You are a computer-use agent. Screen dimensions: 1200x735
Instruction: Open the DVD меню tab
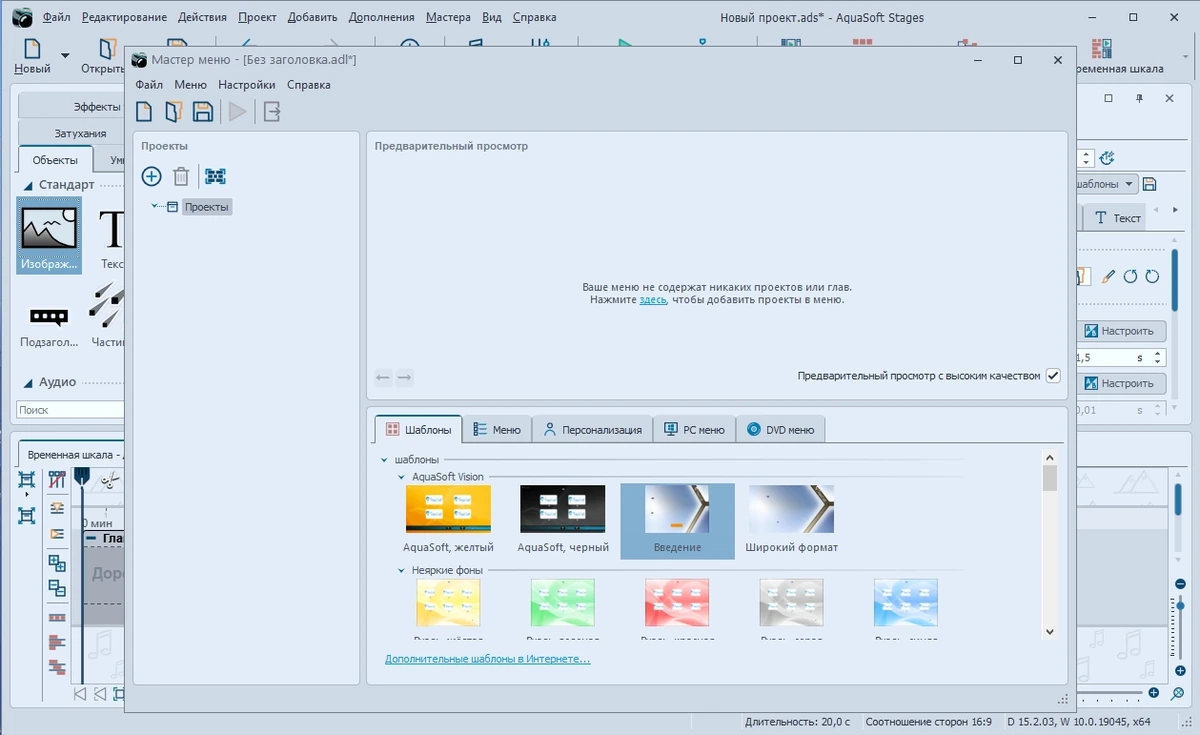[x=781, y=430]
